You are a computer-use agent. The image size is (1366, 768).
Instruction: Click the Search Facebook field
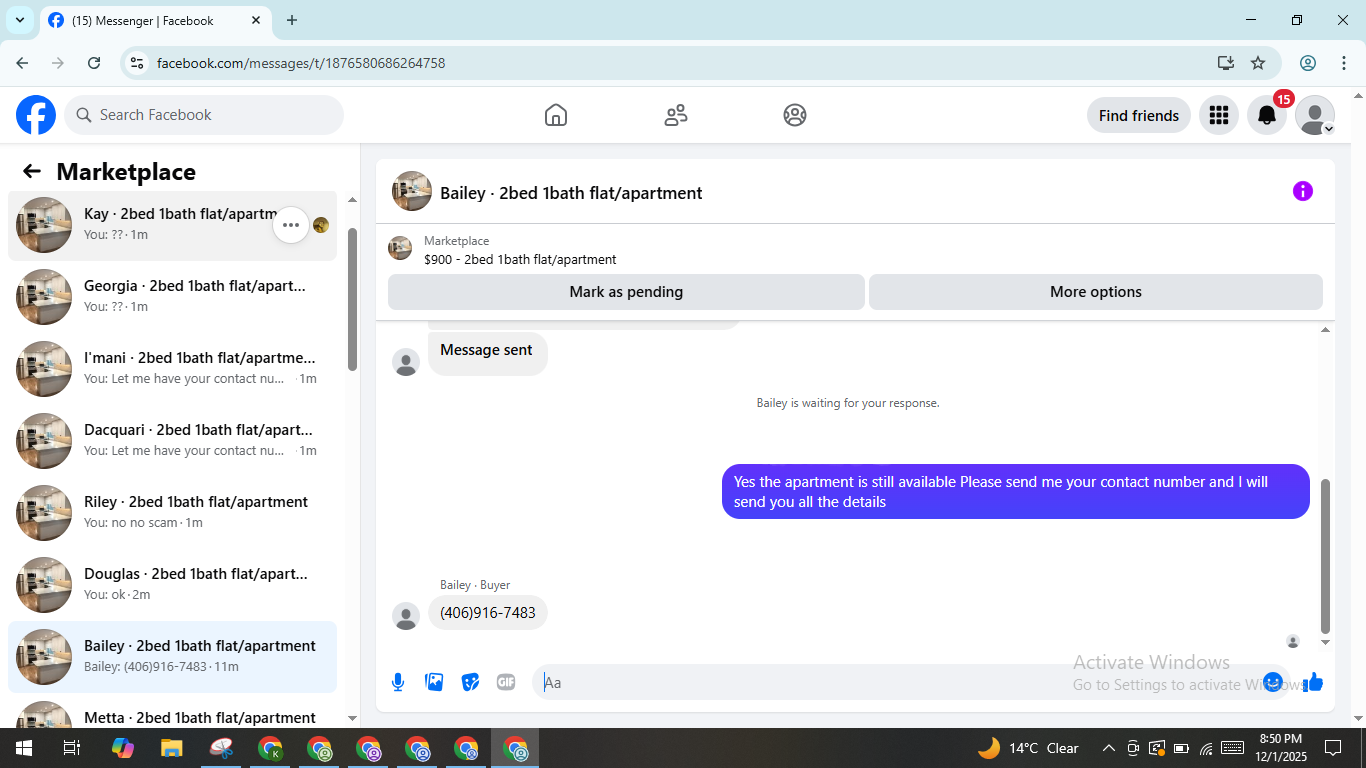204,115
